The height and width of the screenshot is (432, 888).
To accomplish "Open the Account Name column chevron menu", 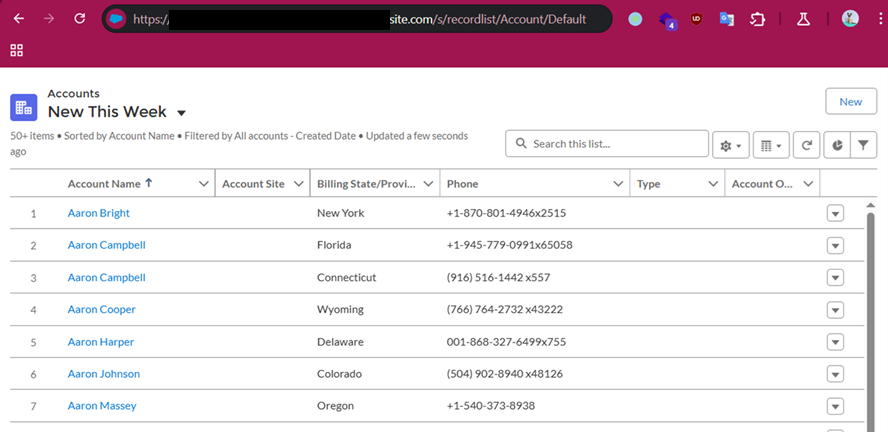I will (204, 184).
